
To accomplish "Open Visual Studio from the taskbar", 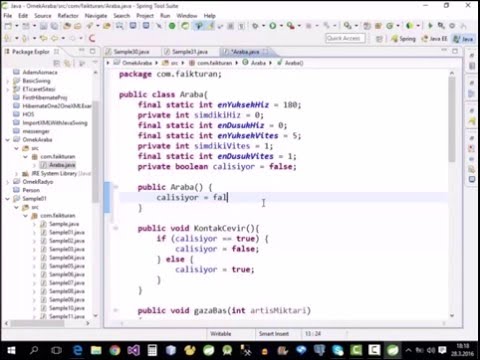I will point(133,350).
